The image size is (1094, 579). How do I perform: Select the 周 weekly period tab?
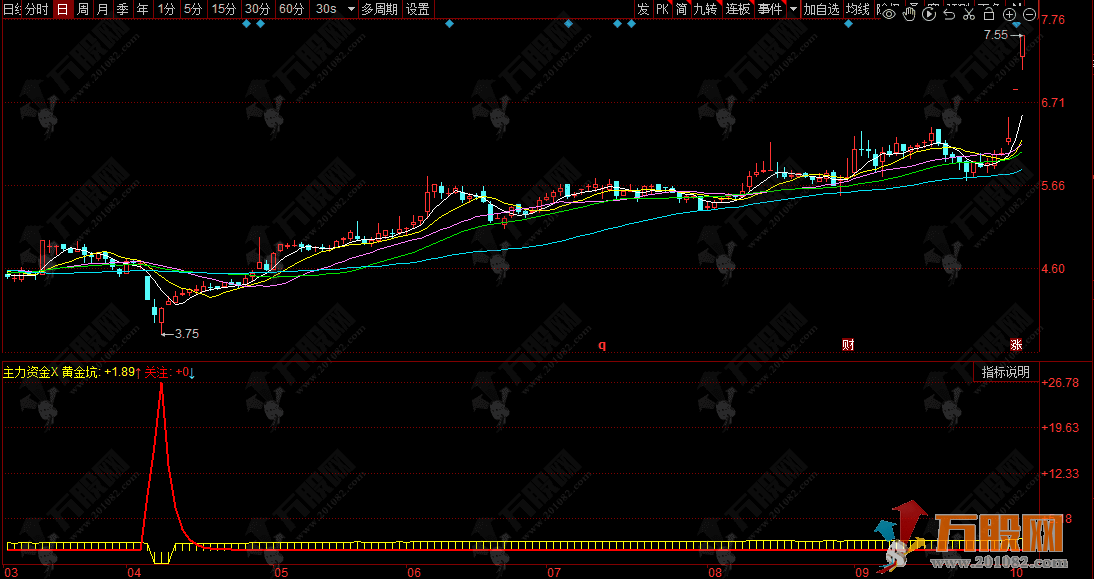click(83, 9)
